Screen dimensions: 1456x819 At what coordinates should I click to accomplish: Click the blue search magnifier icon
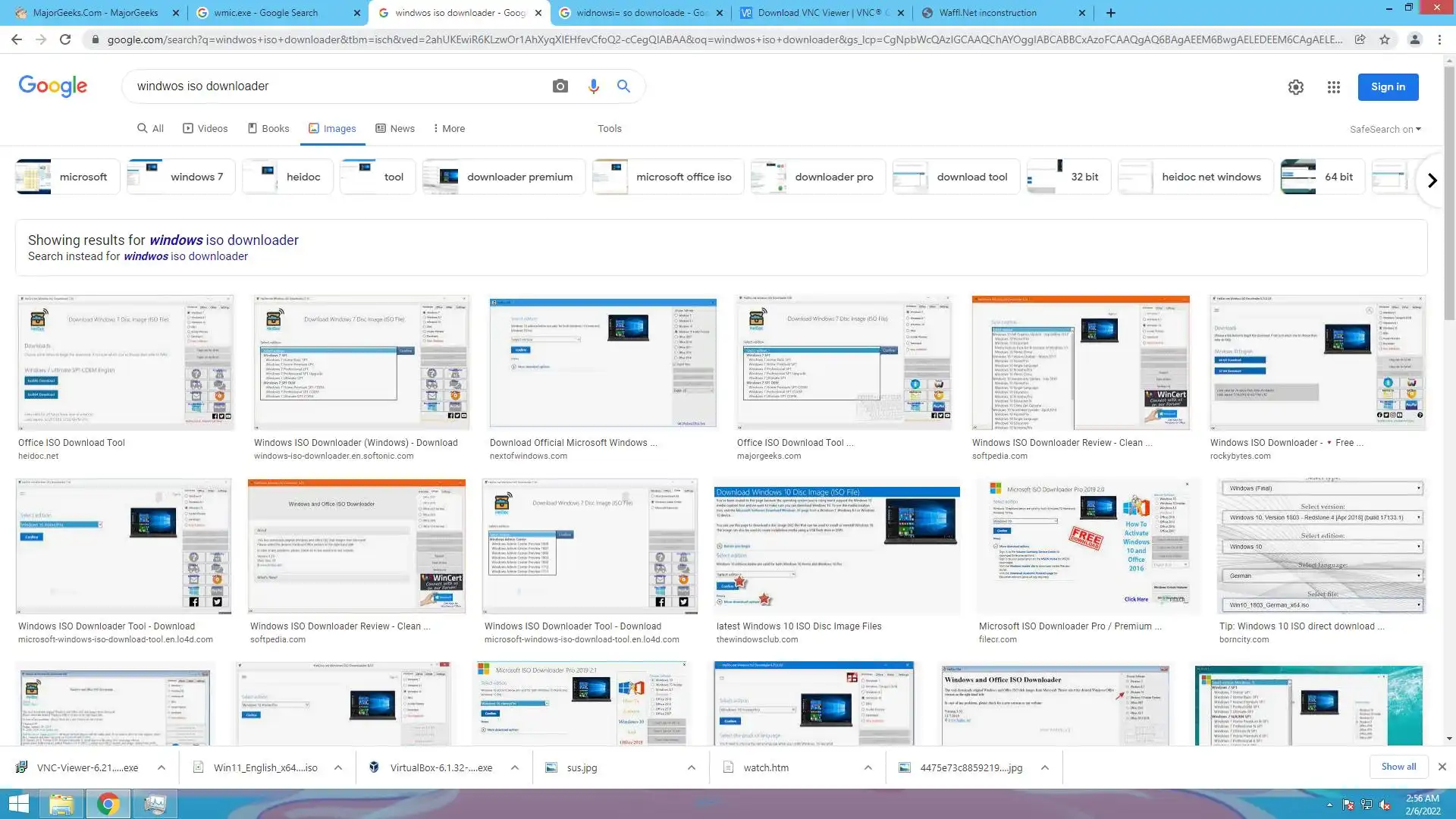pyautogui.click(x=623, y=86)
